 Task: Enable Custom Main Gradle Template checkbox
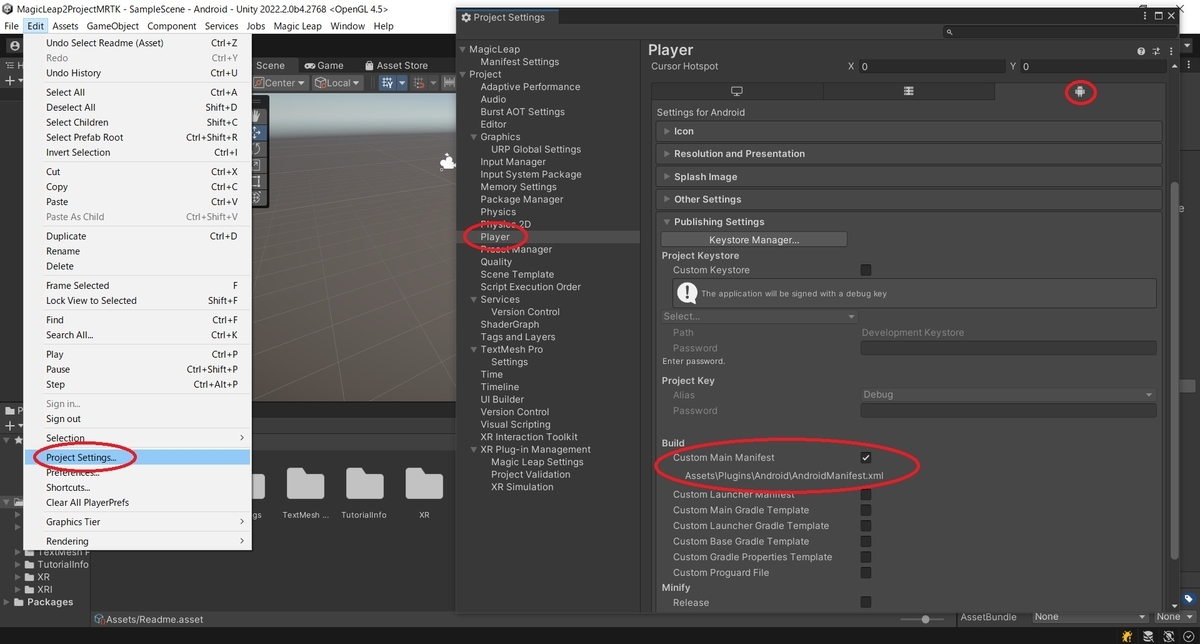(866, 510)
